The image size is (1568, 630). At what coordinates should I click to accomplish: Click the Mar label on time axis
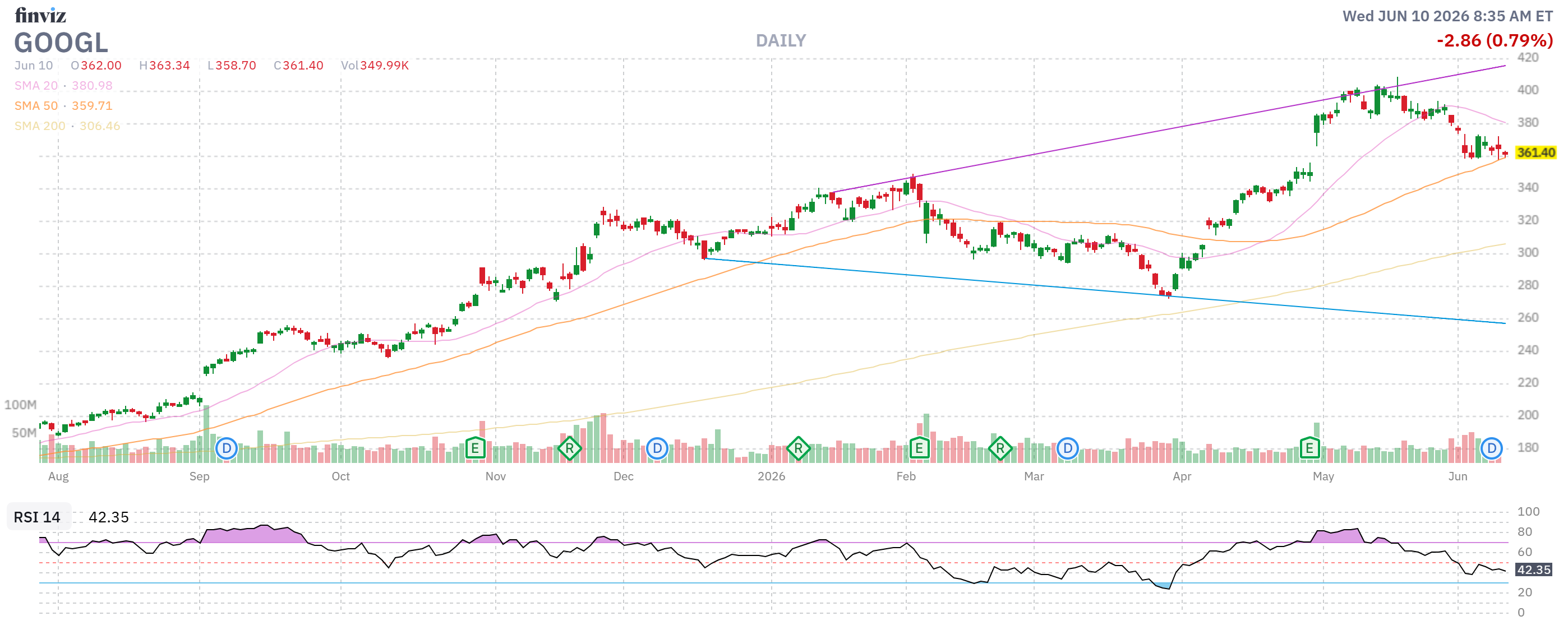pyautogui.click(x=1034, y=476)
